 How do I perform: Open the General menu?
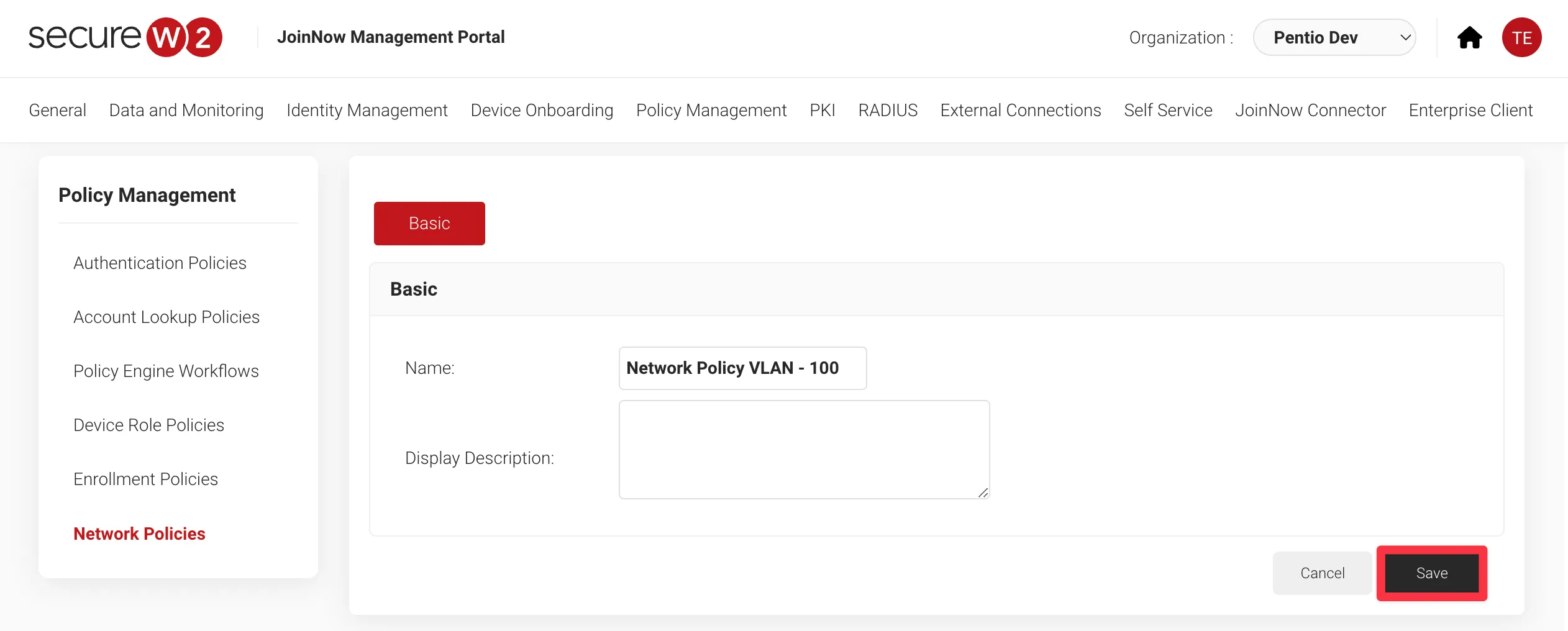pos(58,110)
